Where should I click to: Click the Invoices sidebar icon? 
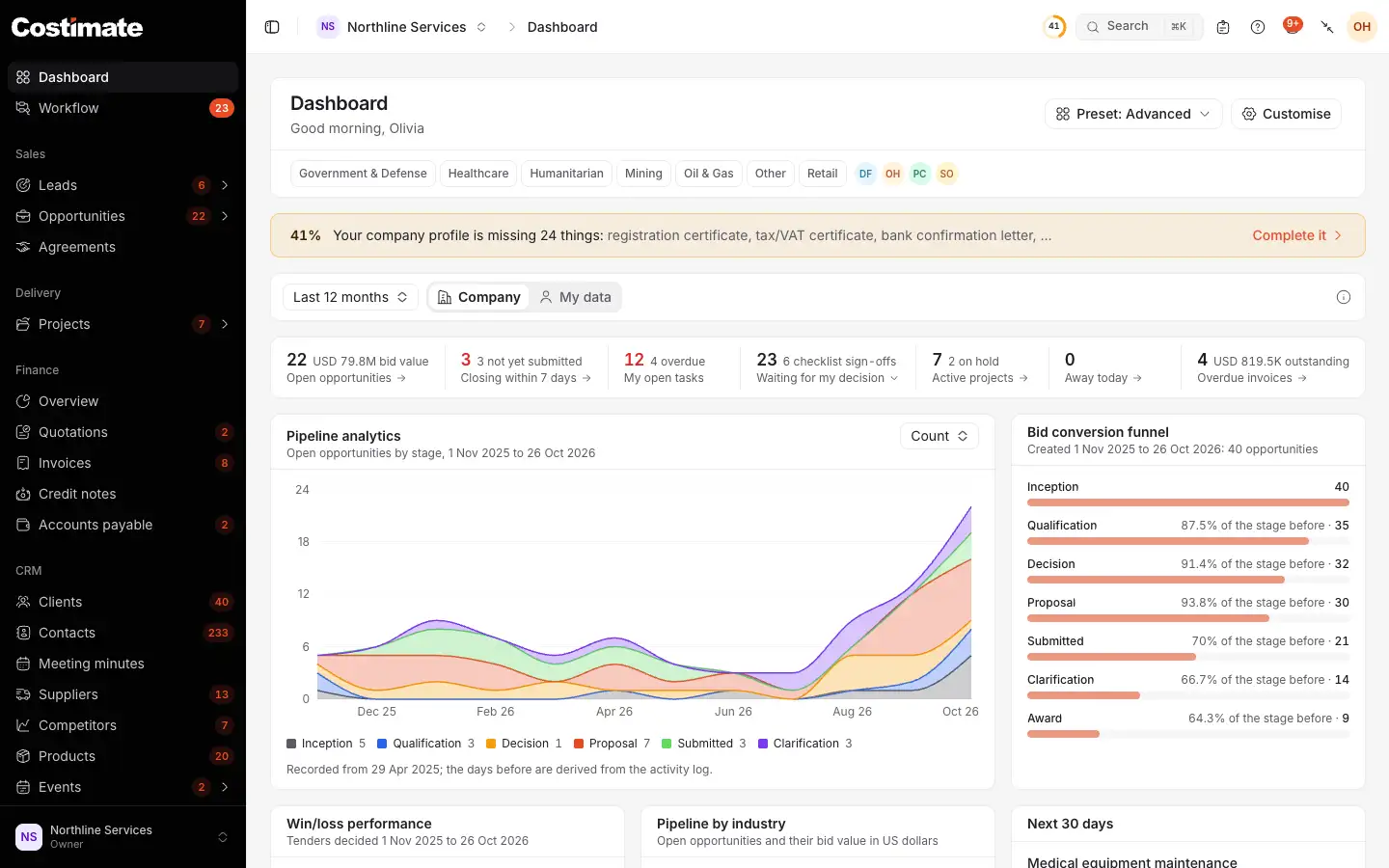(x=23, y=463)
